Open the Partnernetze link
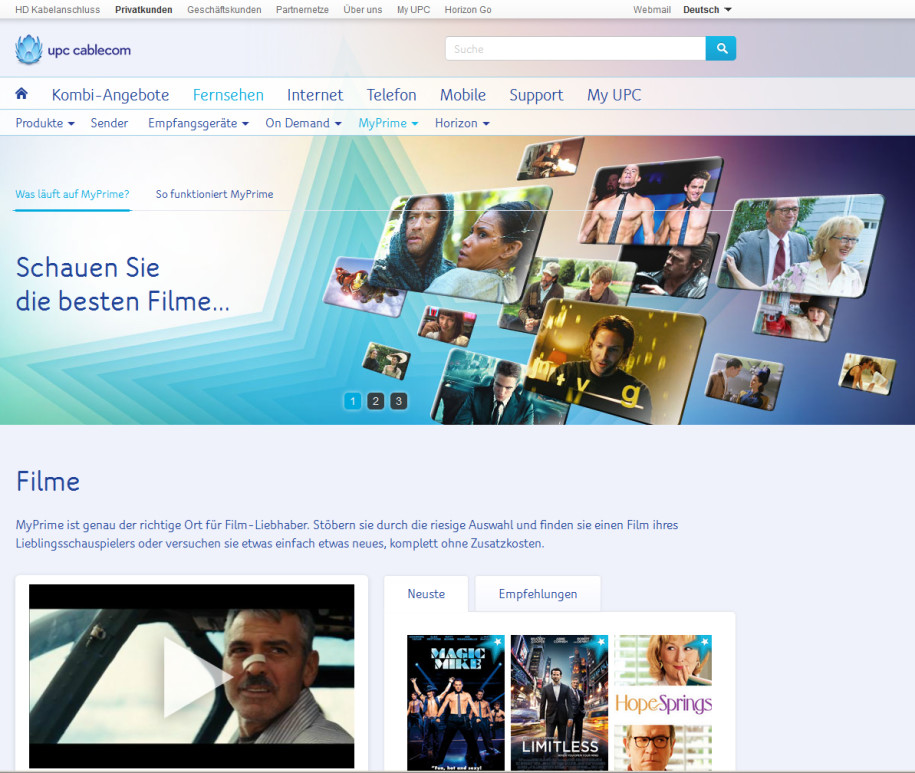 (x=302, y=10)
